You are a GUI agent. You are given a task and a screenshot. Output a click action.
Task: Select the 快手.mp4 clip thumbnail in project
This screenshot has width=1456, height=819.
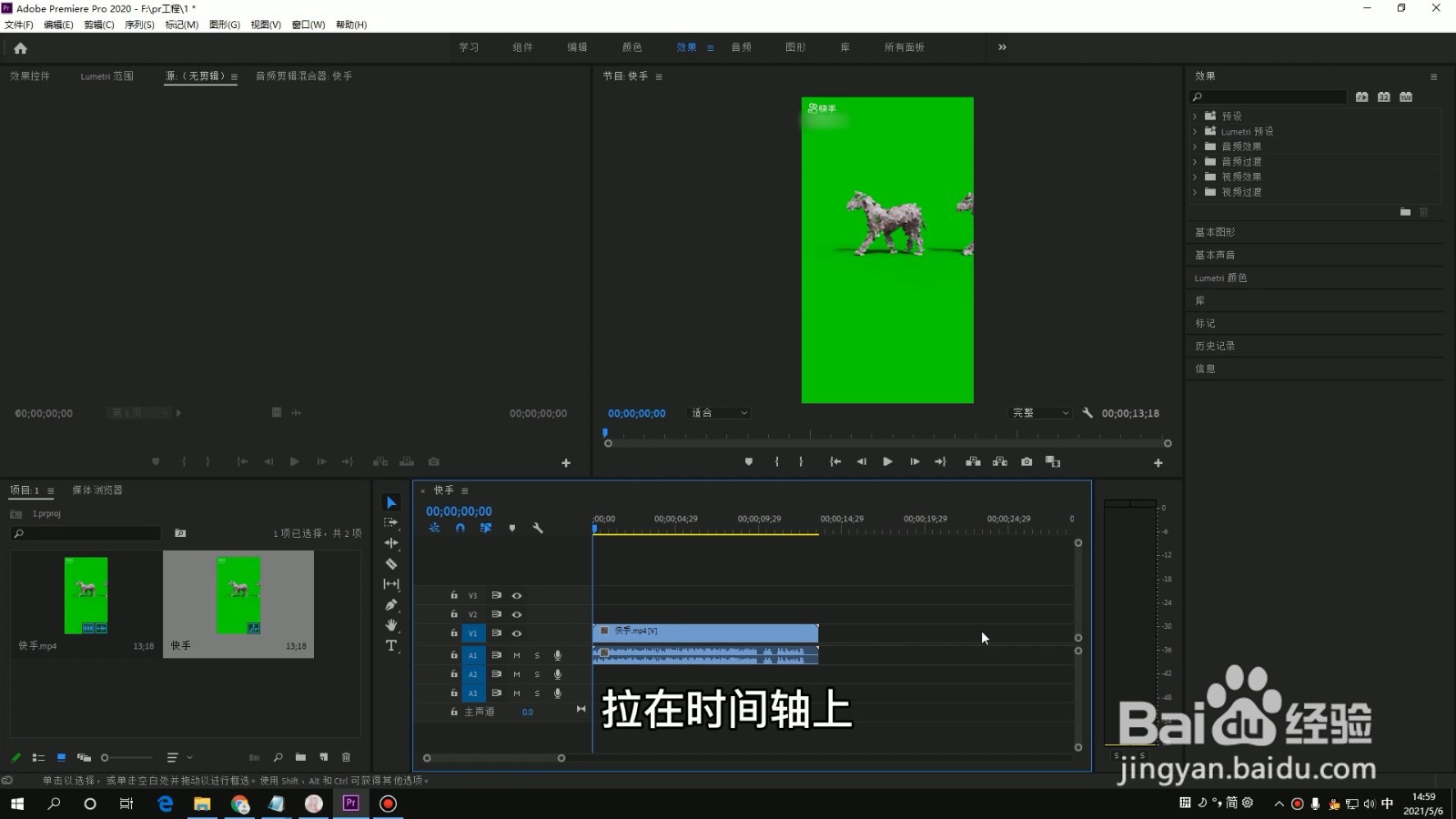(x=86, y=596)
